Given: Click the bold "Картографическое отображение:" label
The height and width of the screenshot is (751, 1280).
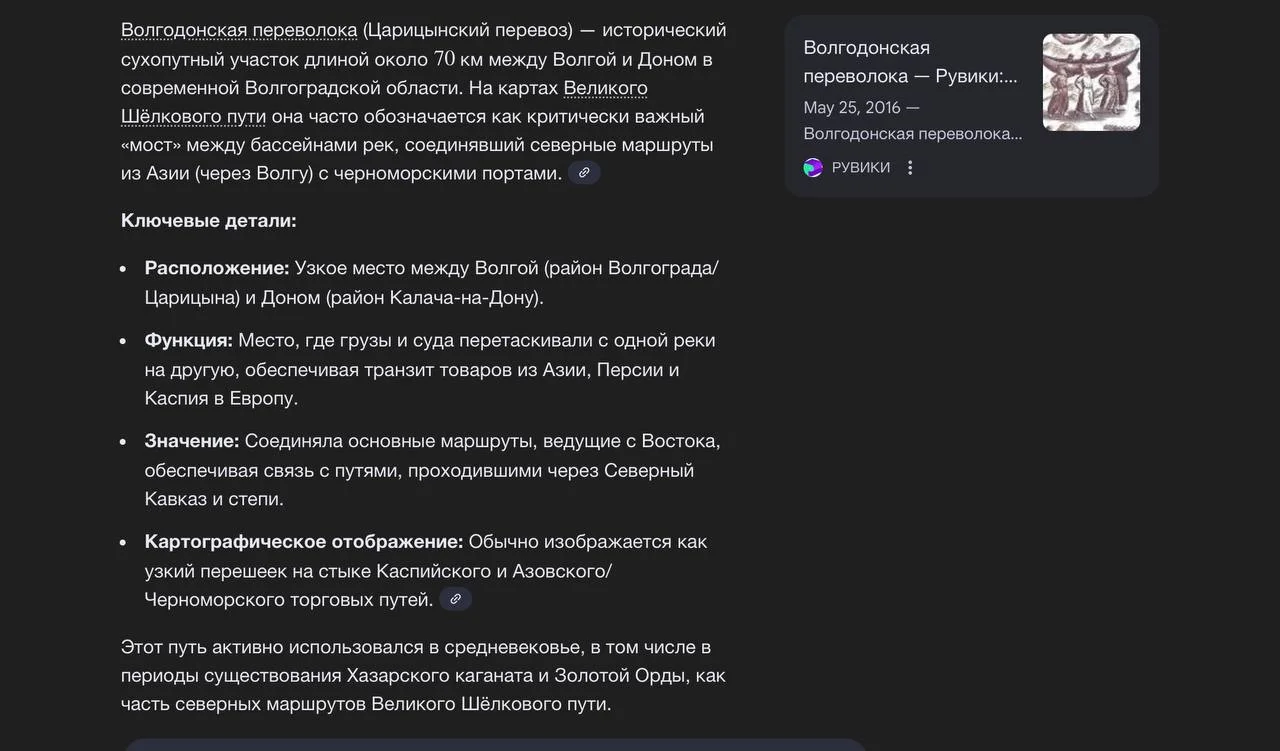Looking at the screenshot, I should coord(304,542).
